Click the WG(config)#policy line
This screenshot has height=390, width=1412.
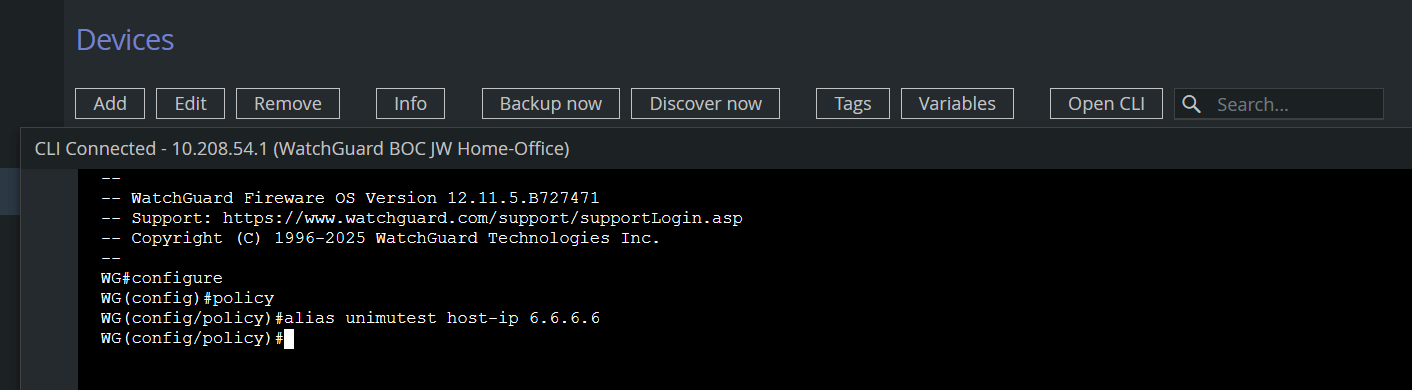(187, 298)
